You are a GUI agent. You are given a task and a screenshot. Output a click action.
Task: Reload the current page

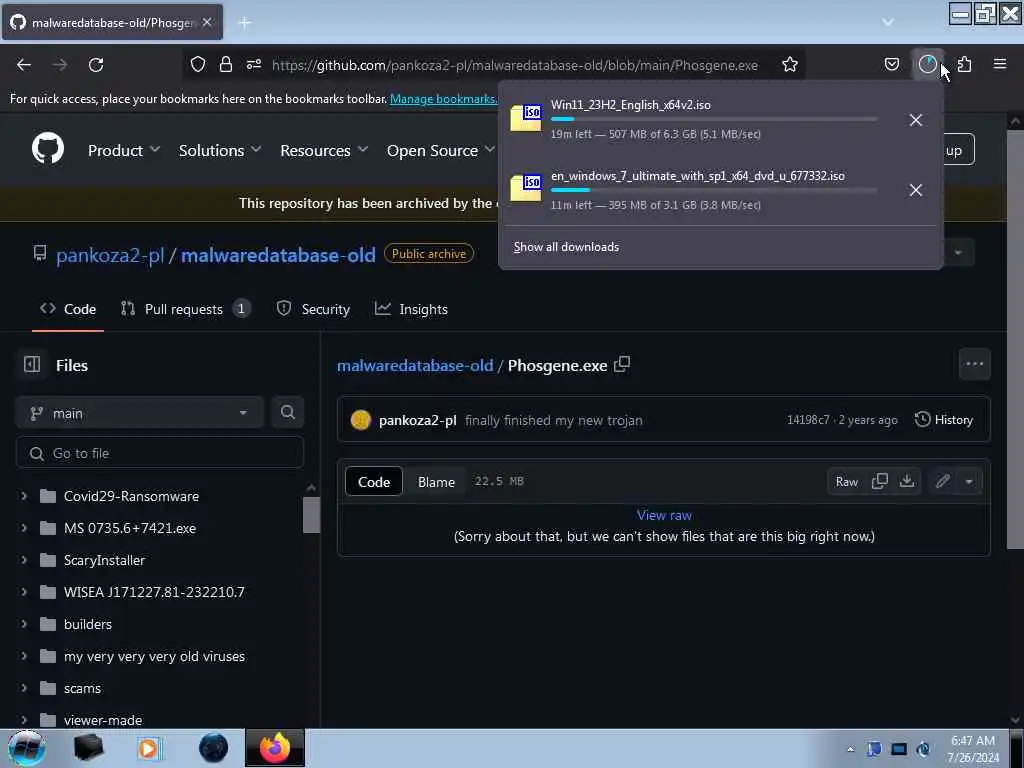96,65
